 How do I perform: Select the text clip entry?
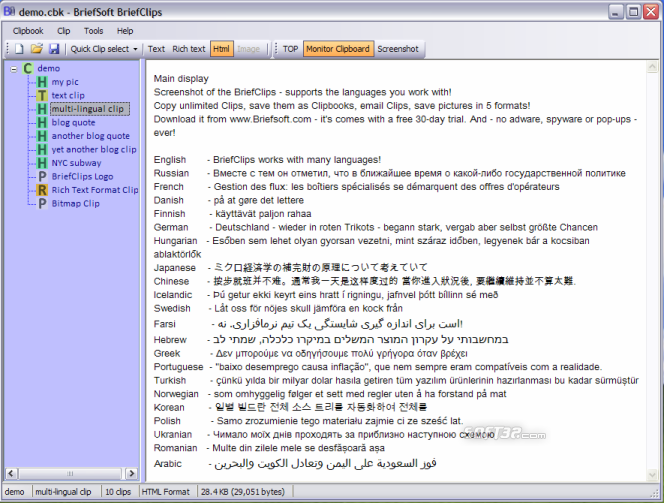pyautogui.click(x=68, y=95)
